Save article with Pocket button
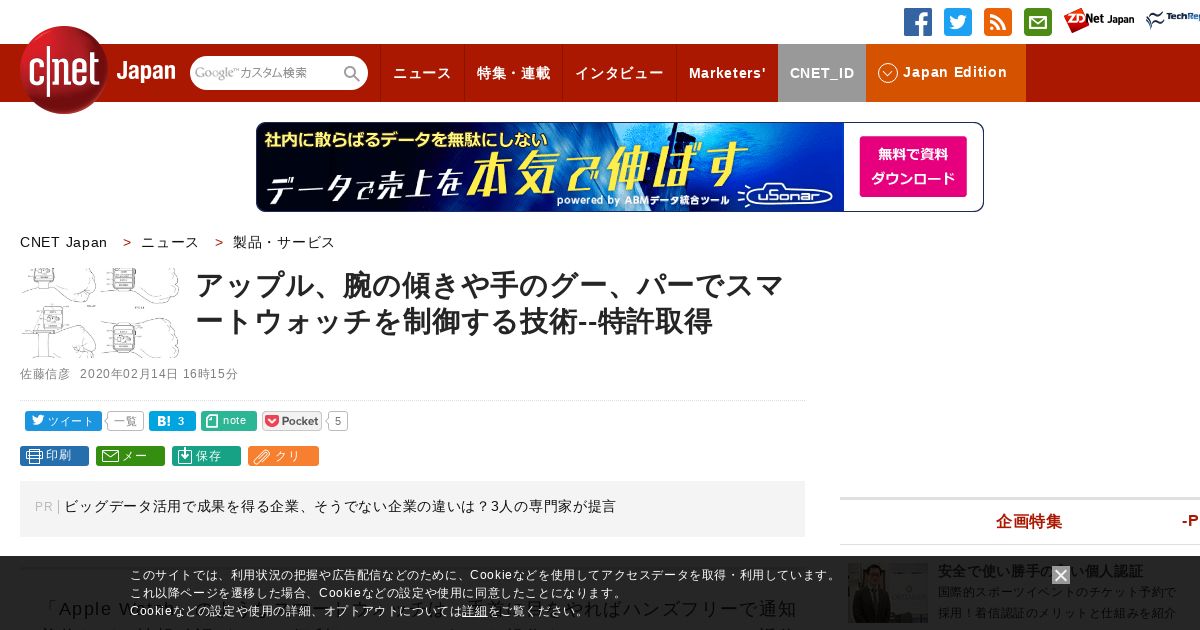The height and width of the screenshot is (630, 1200). point(292,421)
